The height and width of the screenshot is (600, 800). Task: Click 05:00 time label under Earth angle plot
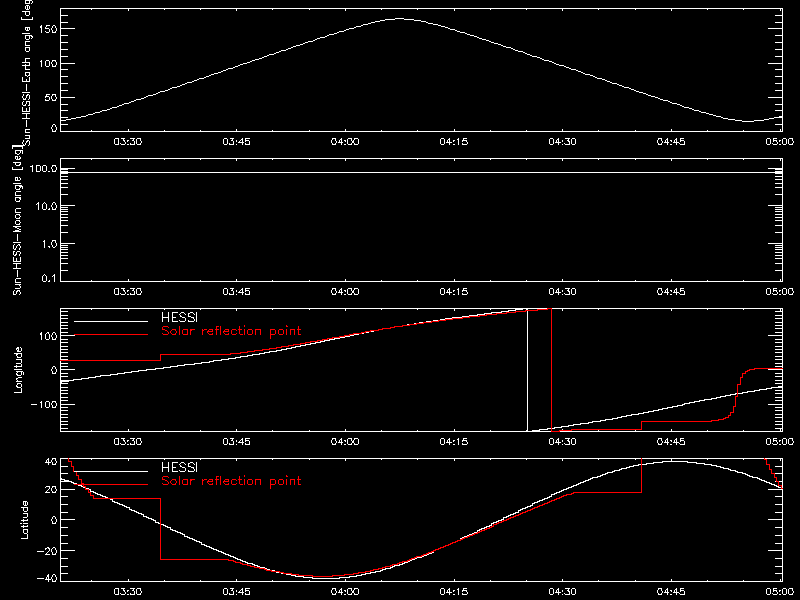click(780, 141)
